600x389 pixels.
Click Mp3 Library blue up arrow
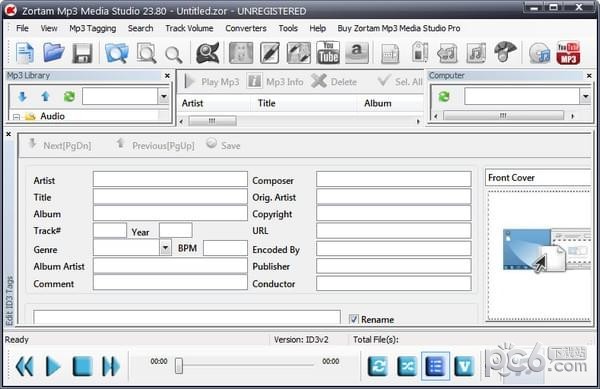(x=46, y=96)
